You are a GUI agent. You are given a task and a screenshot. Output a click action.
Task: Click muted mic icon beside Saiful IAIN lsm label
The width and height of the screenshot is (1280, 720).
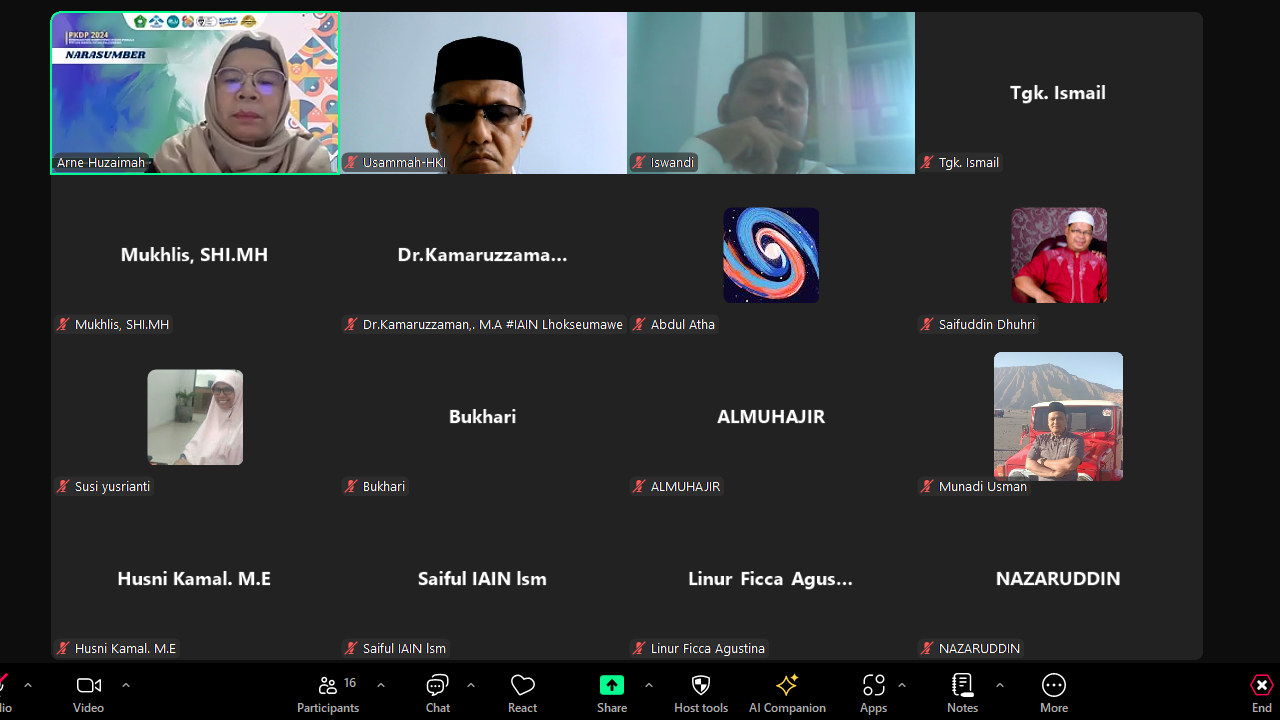[x=351, y=648]
